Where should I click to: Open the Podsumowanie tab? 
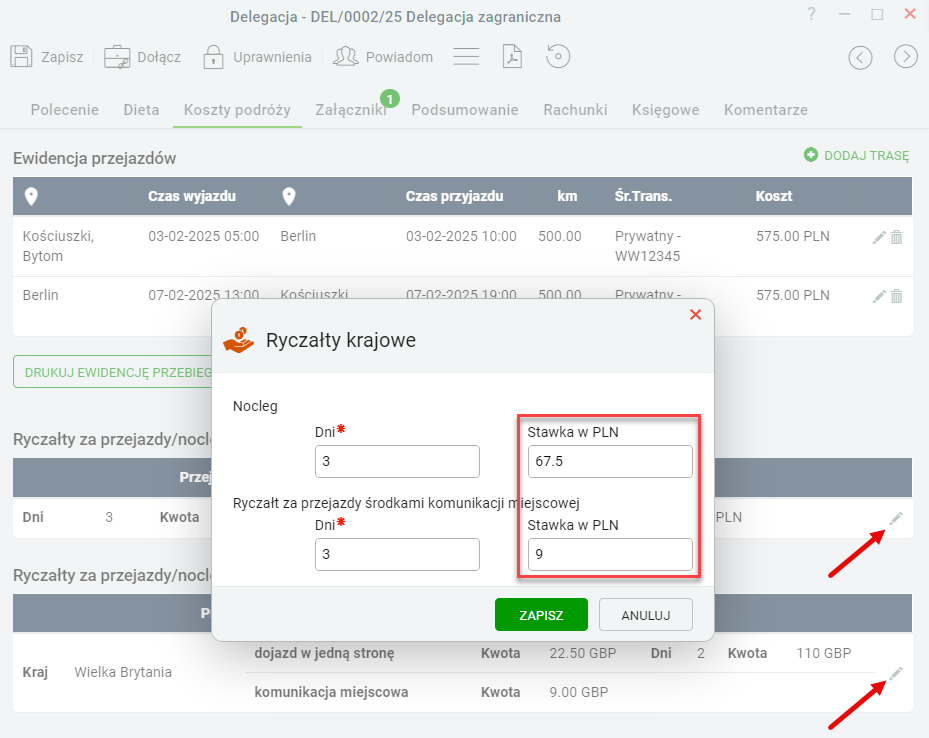[465, 110]
